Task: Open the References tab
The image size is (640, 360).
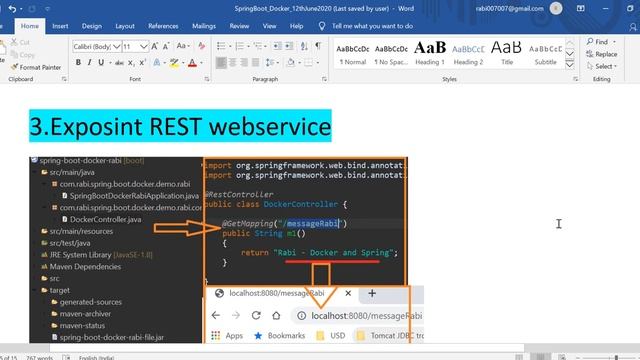Action: coord(163,26)
